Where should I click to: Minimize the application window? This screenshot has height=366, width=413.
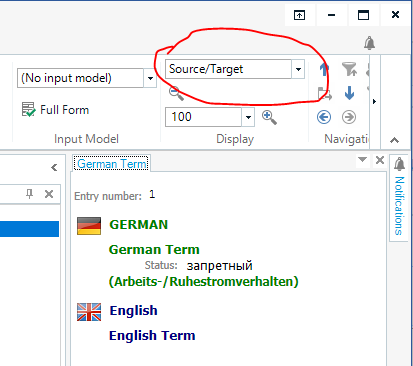(331, 15)
